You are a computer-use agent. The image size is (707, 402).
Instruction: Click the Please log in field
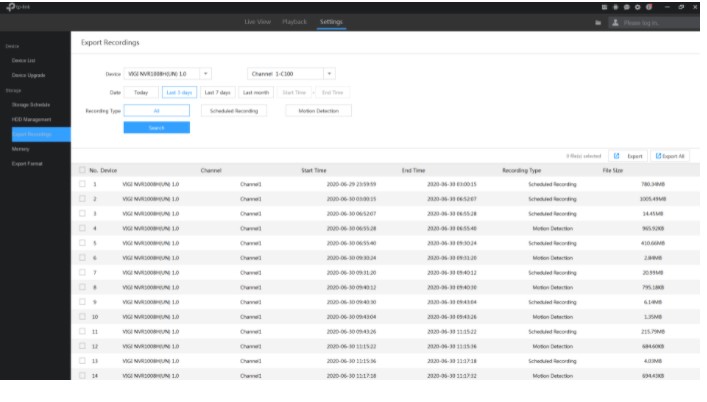point(653,23)
